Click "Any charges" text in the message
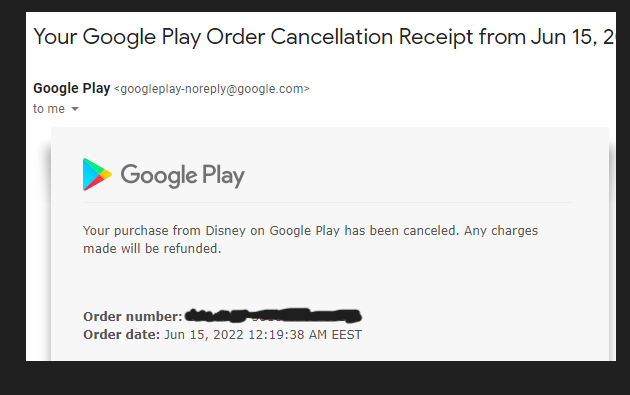 (501, 231)
